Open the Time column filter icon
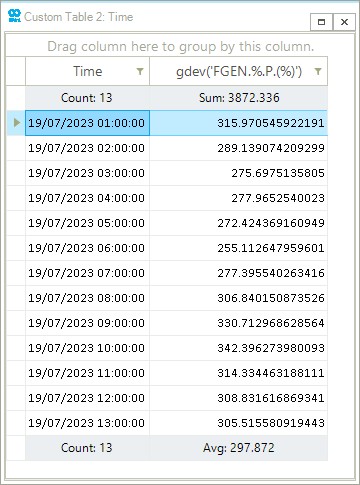The width and height of the screenshot is (360, 485). (140, 71)
